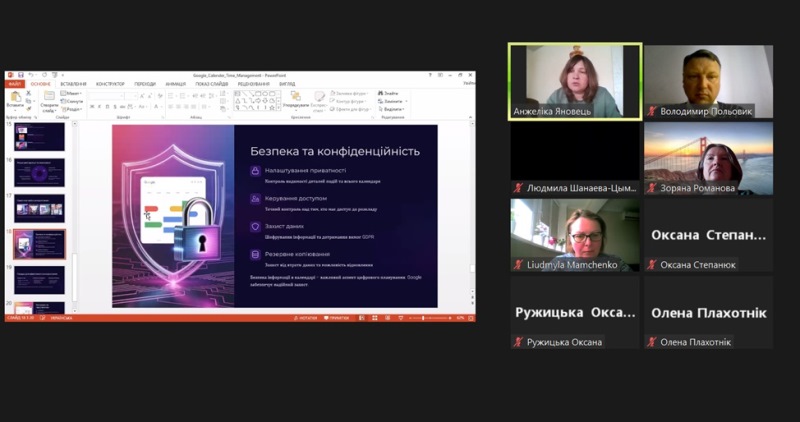Click Fit slide to window icon
The image size is (800, 422).
pyautogui.click(x=471, y=318)
